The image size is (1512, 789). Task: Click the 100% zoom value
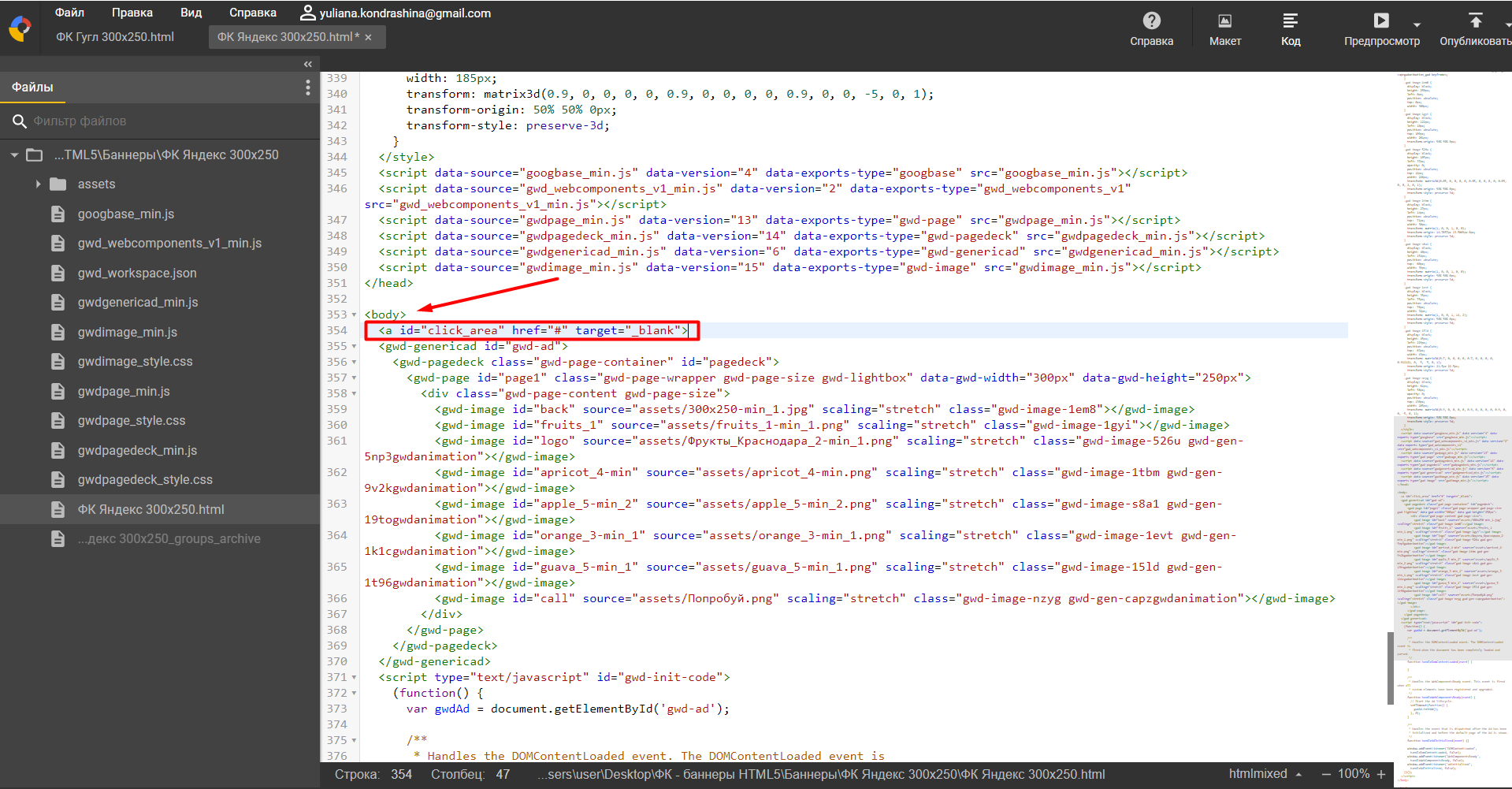(1354, 775)
